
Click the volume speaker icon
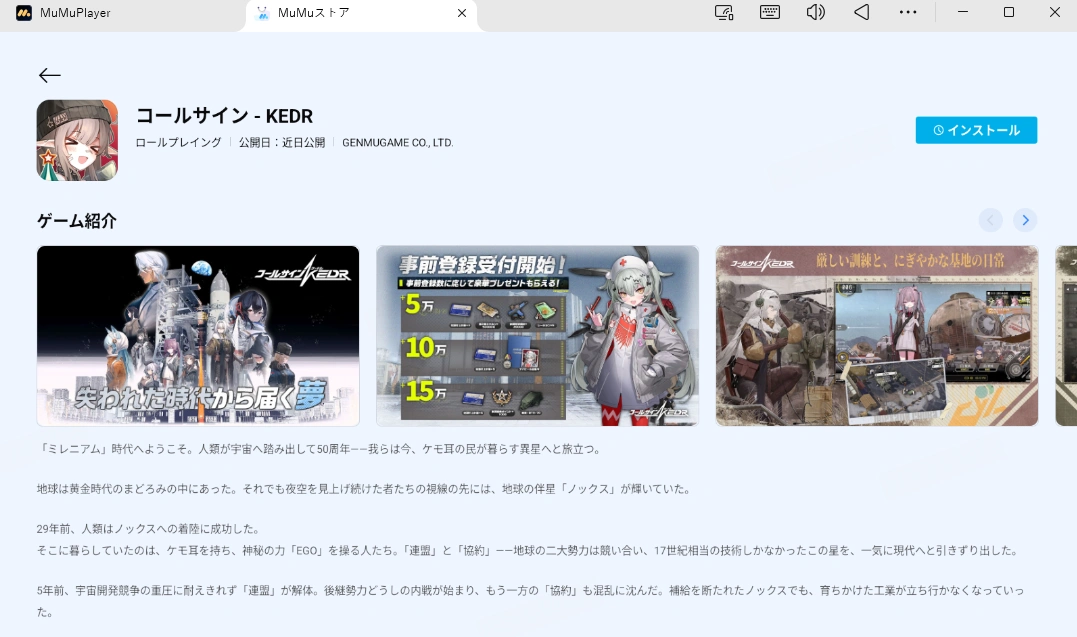pos(815,12)
